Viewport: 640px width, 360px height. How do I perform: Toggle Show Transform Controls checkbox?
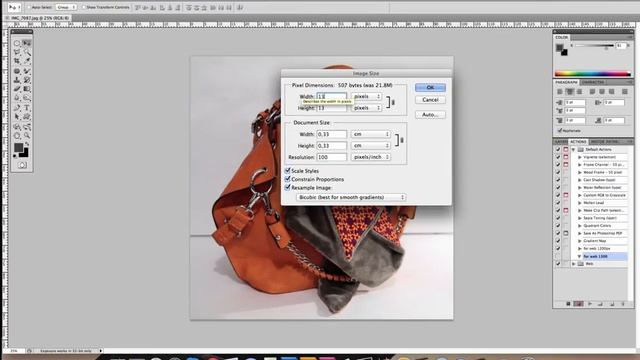84,7
